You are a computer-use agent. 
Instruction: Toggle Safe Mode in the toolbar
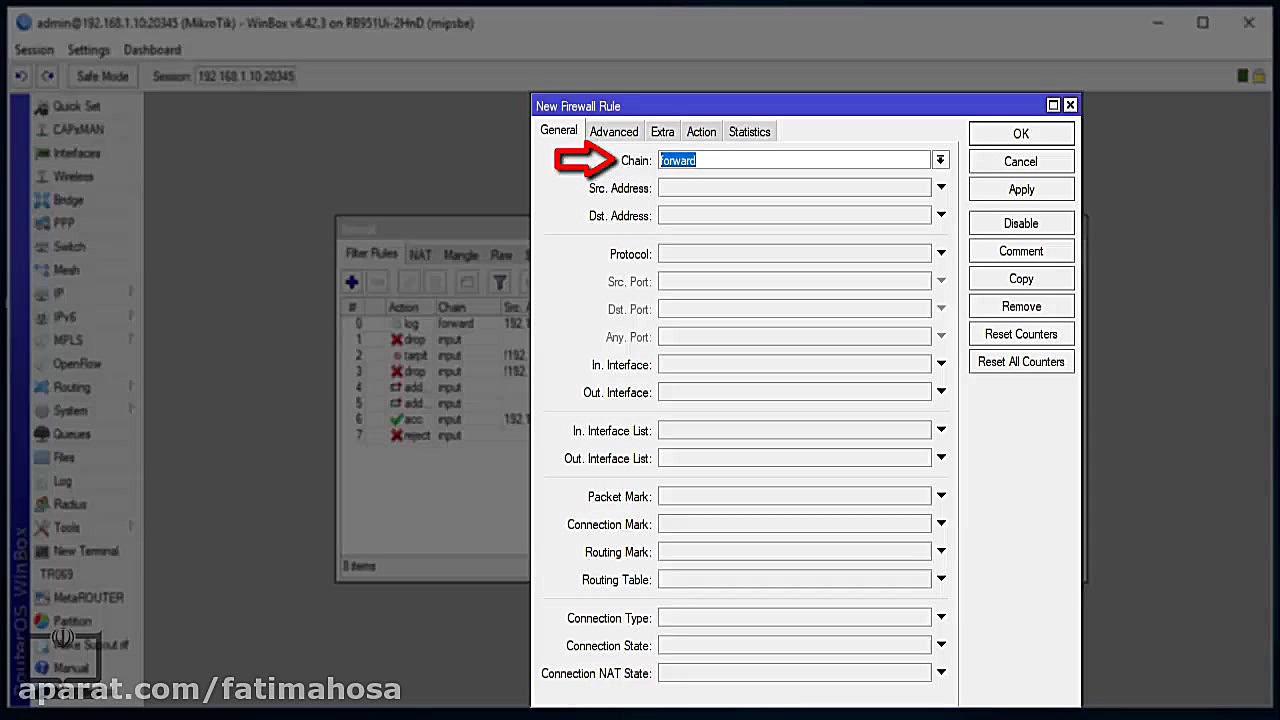click(102, 76)
